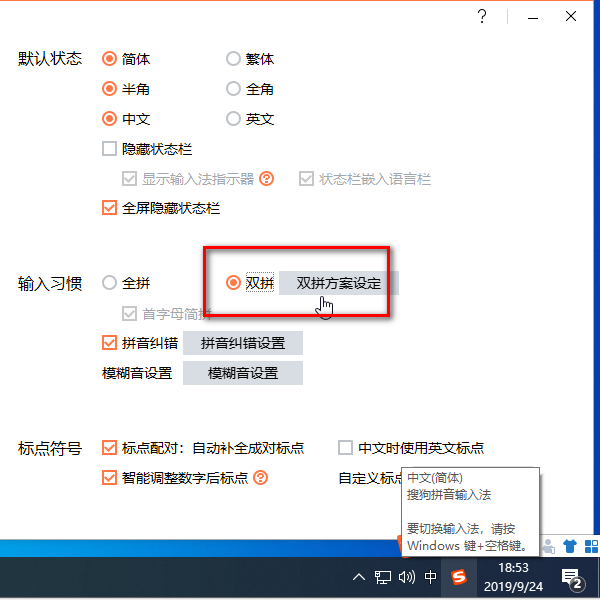Select the 全角 radio button
The height and width of the screenshot is (600, 600).
tap(233, 88)
